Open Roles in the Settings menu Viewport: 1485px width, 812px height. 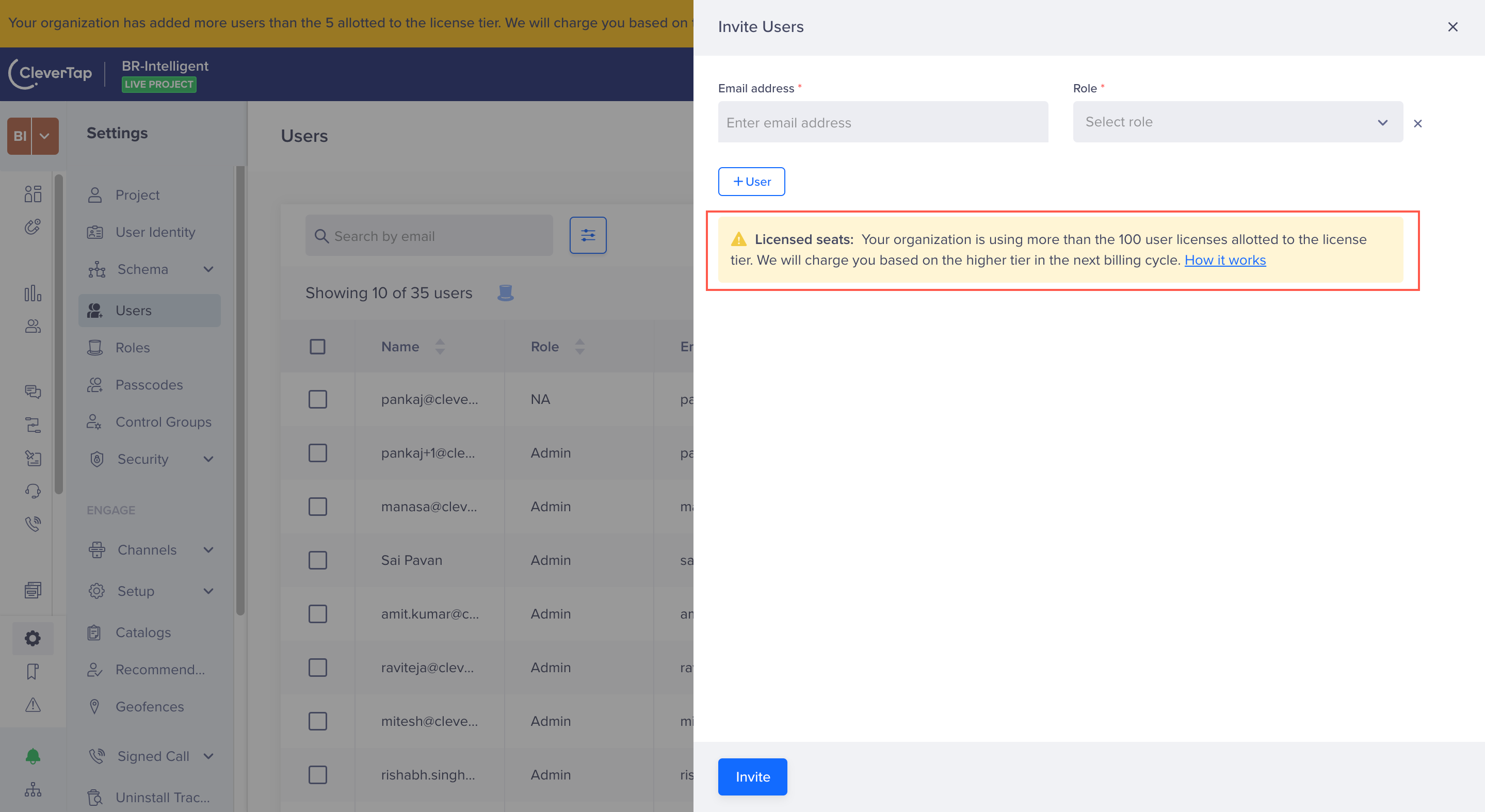click(133, 348)
